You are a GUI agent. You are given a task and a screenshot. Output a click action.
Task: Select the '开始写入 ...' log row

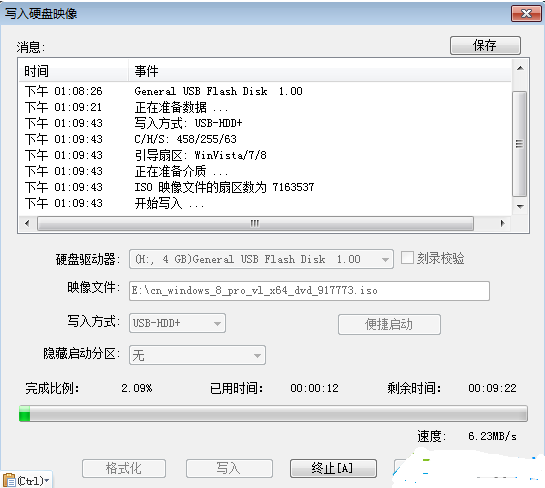click(266, 203)
